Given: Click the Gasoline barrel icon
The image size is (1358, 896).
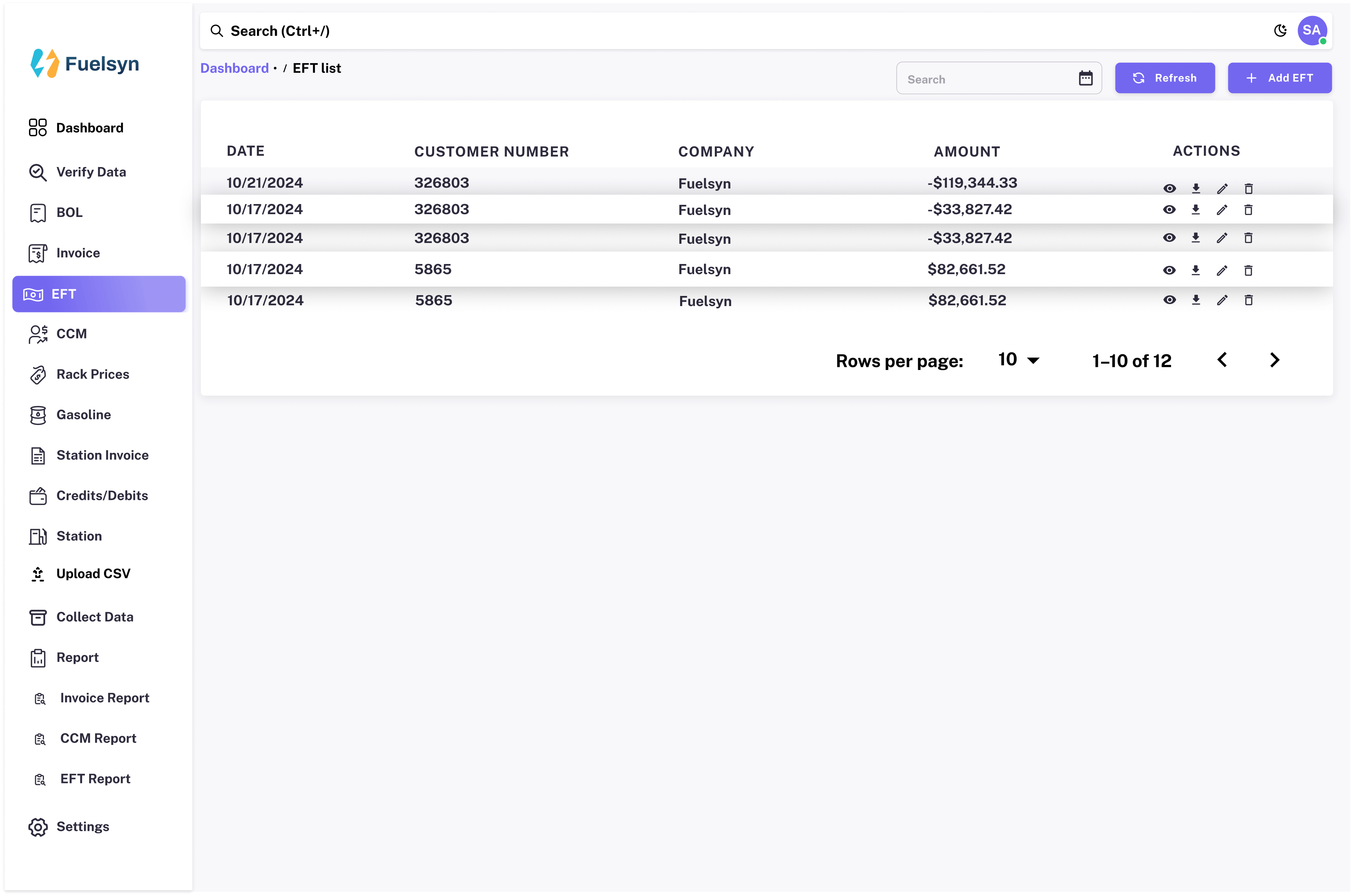Looking at the screenshot, I should (x=38, y=415).
